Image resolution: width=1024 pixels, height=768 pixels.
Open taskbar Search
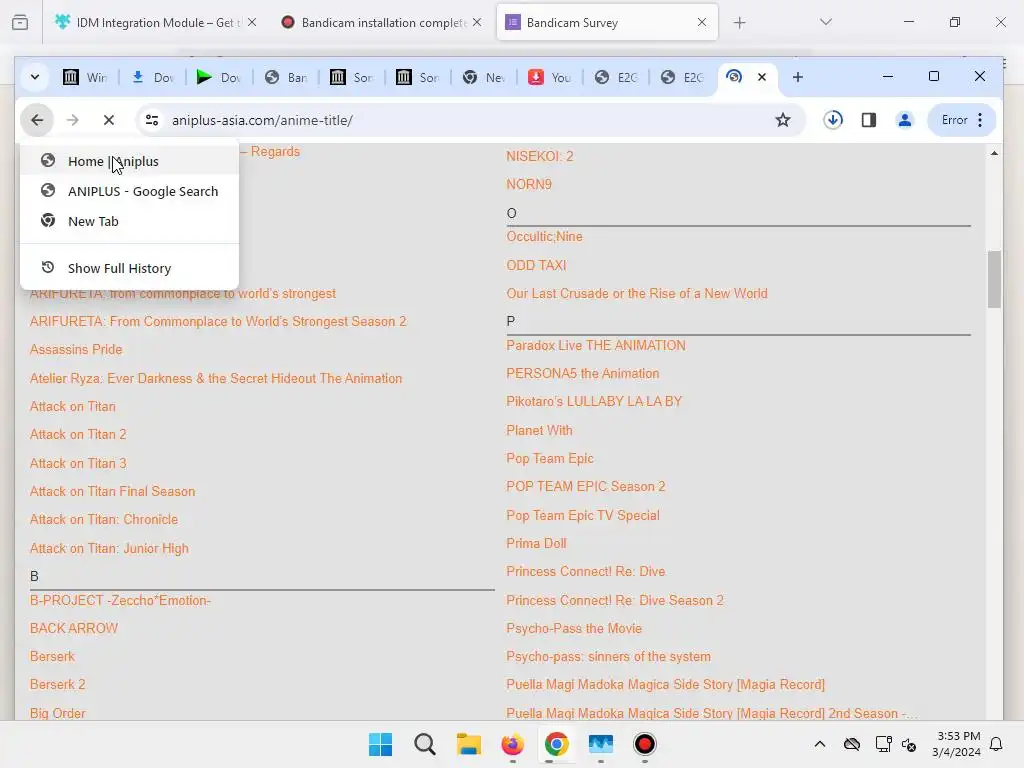[x=424, y=744]
